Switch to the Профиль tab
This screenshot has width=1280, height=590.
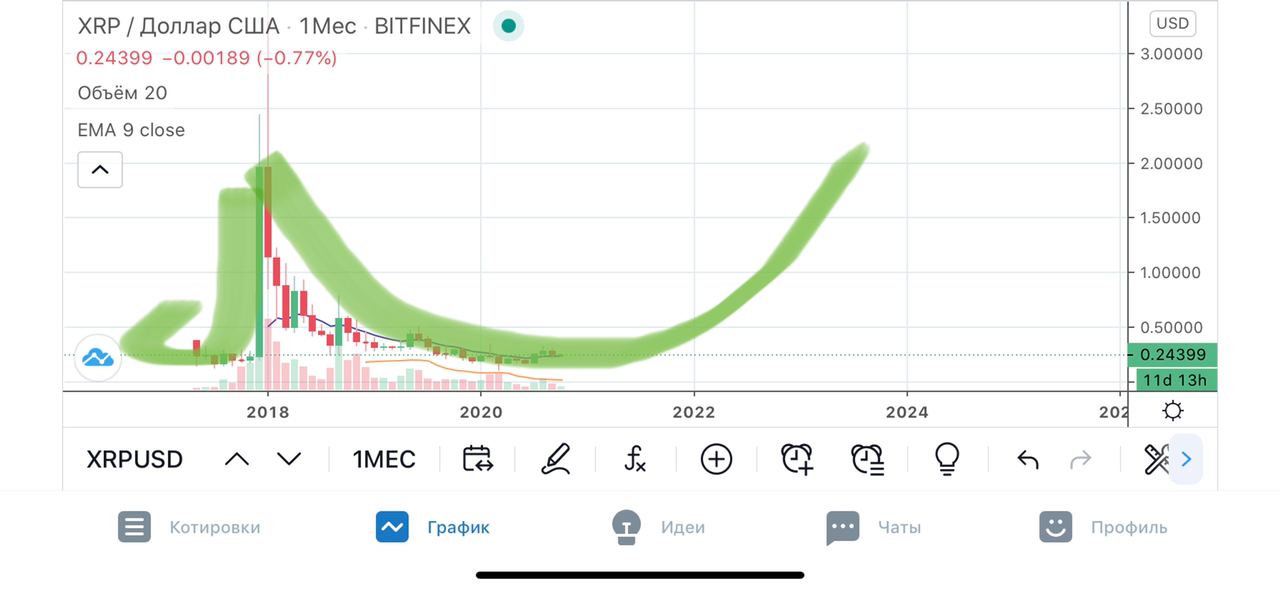coord(1103,527)
